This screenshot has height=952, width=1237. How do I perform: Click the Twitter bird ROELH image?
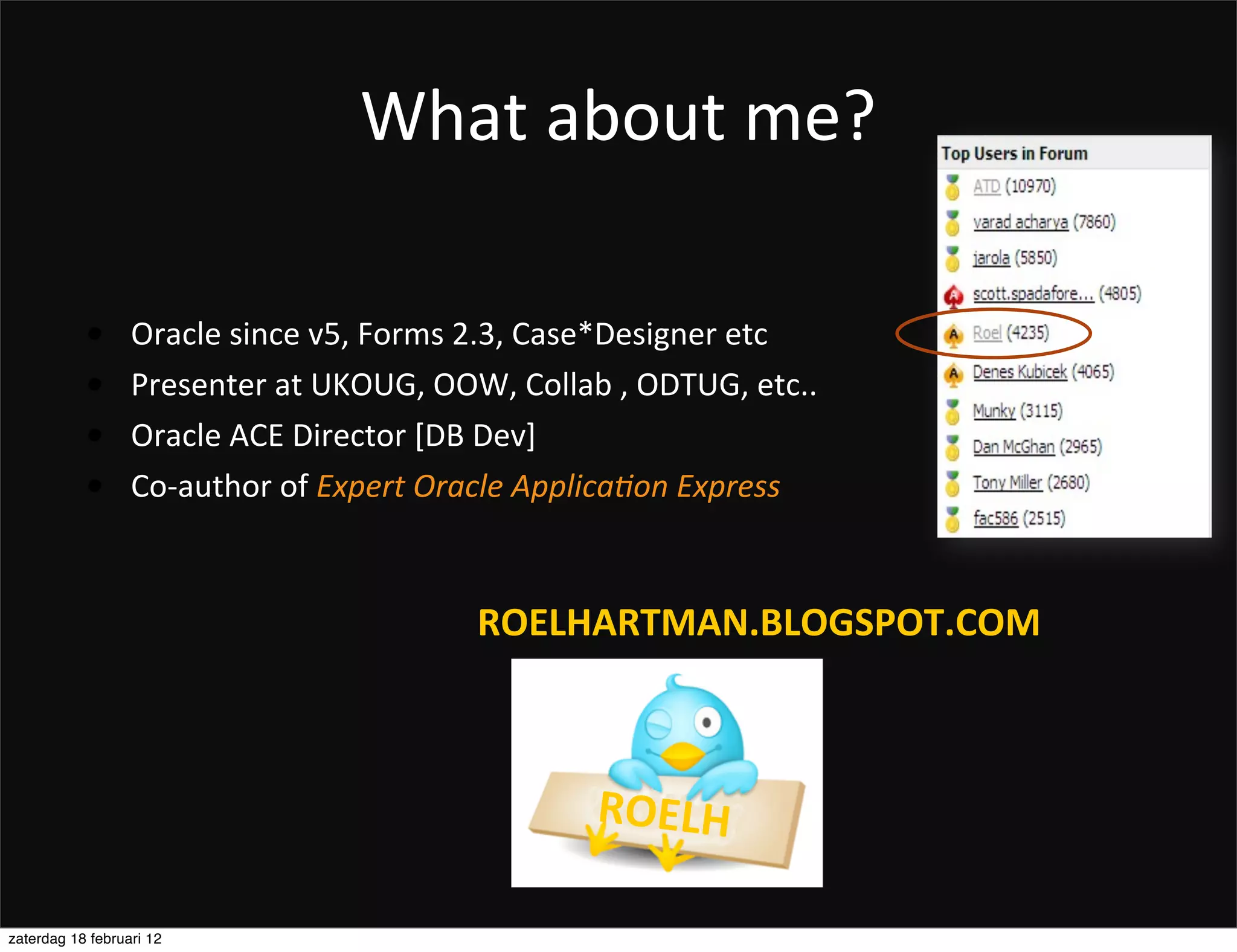point(667,773)
